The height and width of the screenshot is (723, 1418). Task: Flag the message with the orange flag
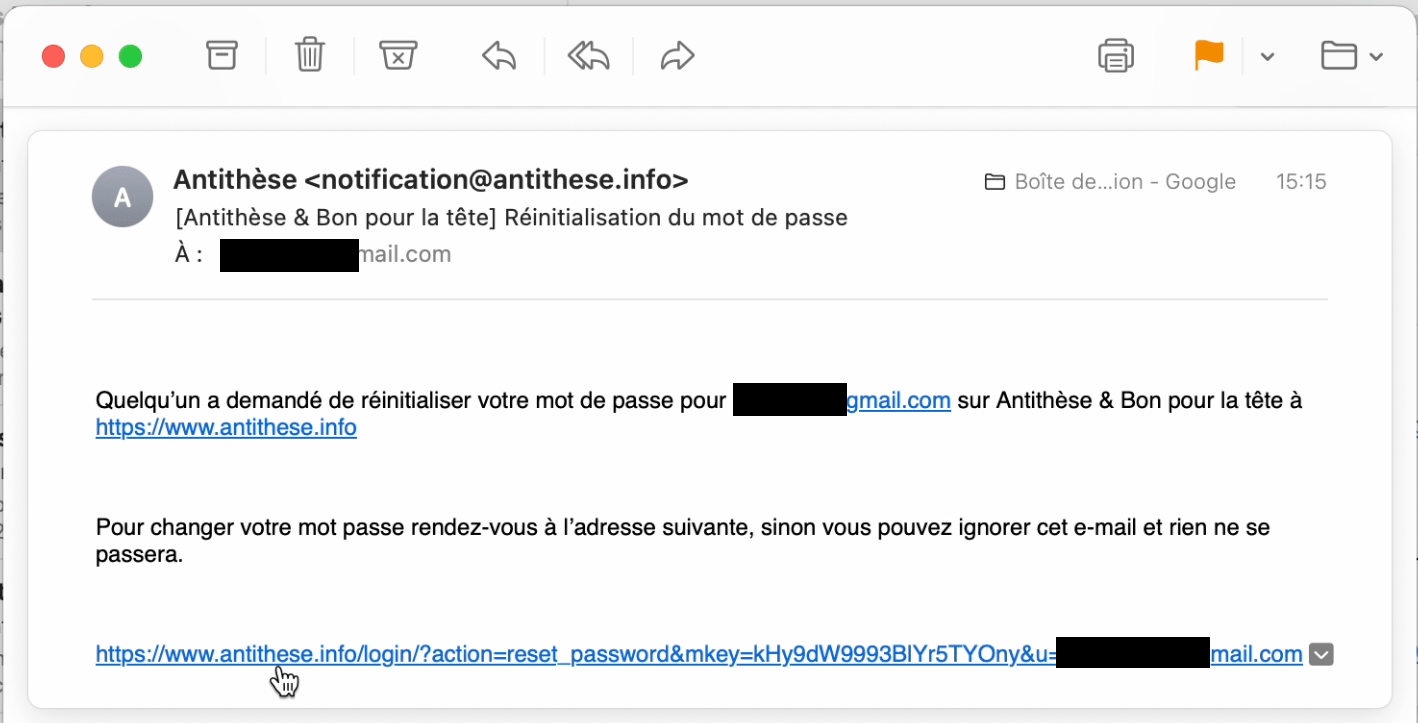click(1209, 55)
